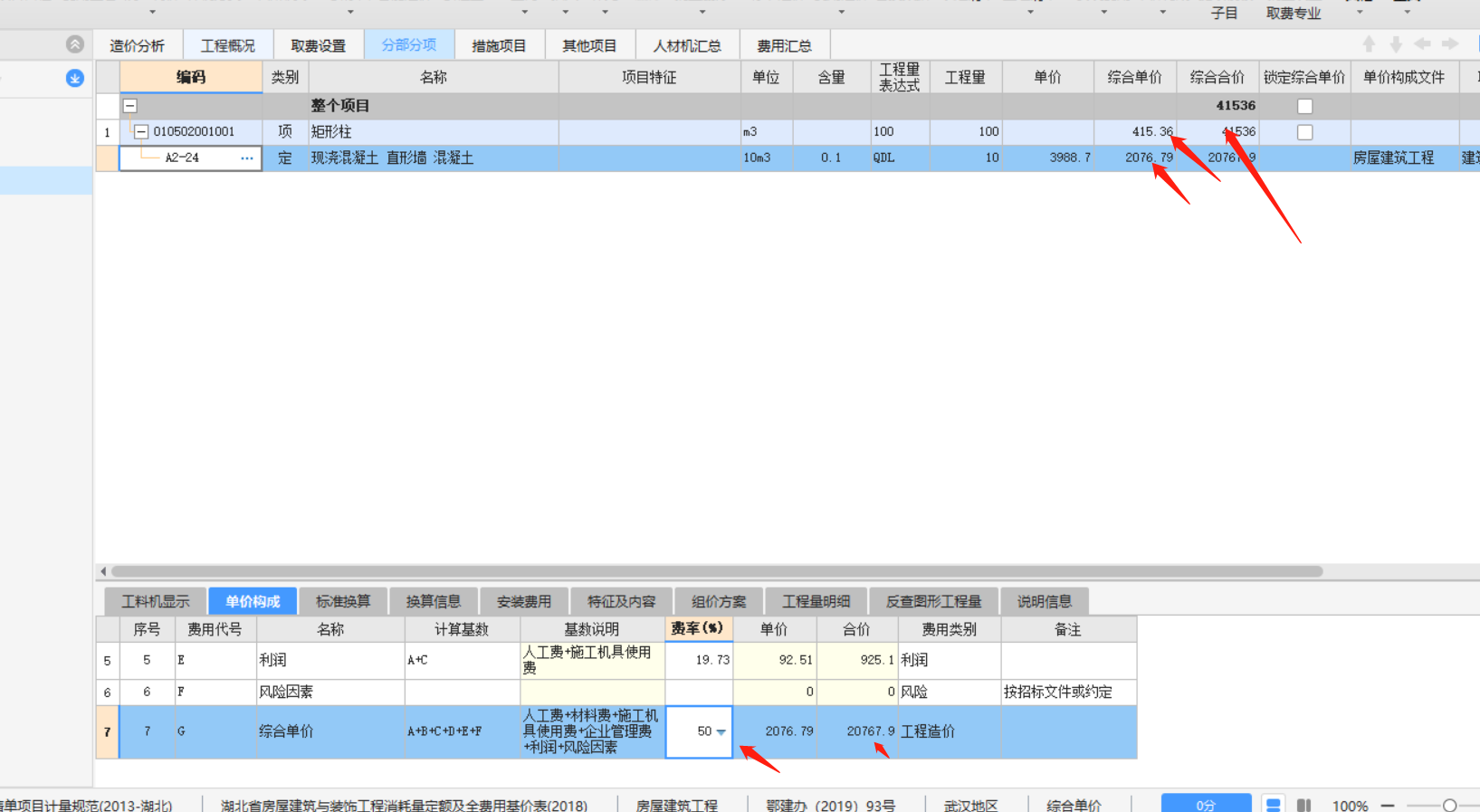The height and width of the screenshot is (812, 1480).
Task: Click the move-up arrow in the tab bar
Action: click(x=1369, y=43)
